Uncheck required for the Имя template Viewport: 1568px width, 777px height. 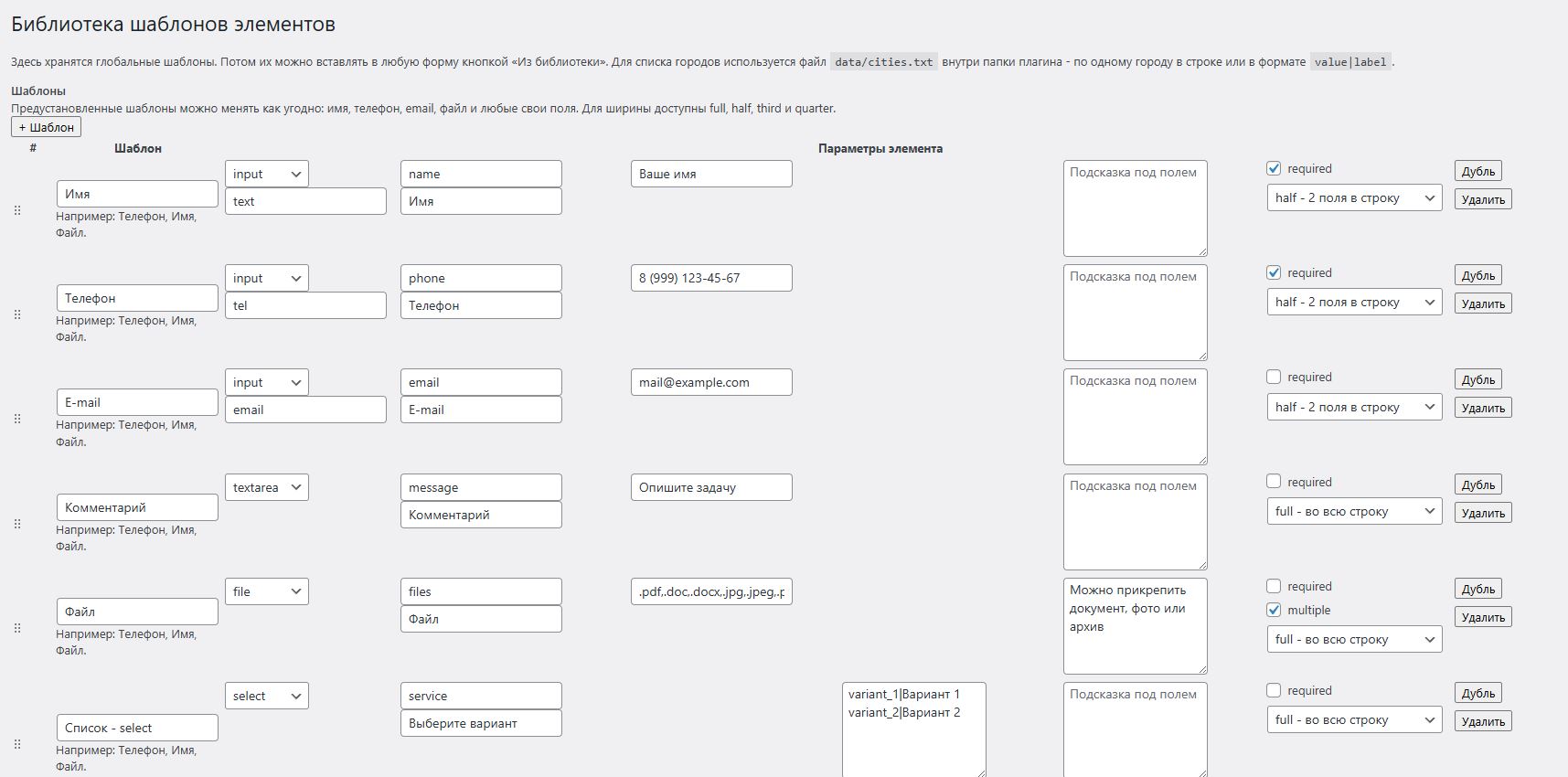click(1274, 168)
